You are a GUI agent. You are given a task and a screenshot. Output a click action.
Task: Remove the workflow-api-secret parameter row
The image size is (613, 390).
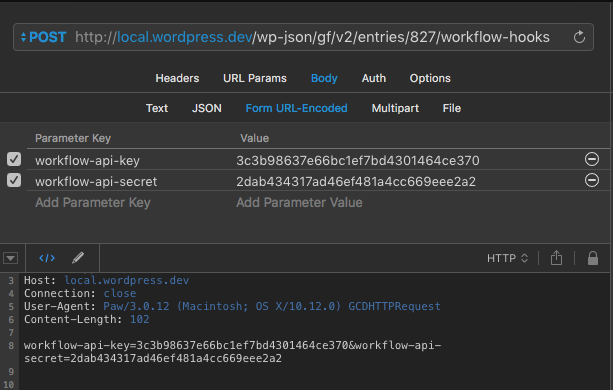(591, 180)
